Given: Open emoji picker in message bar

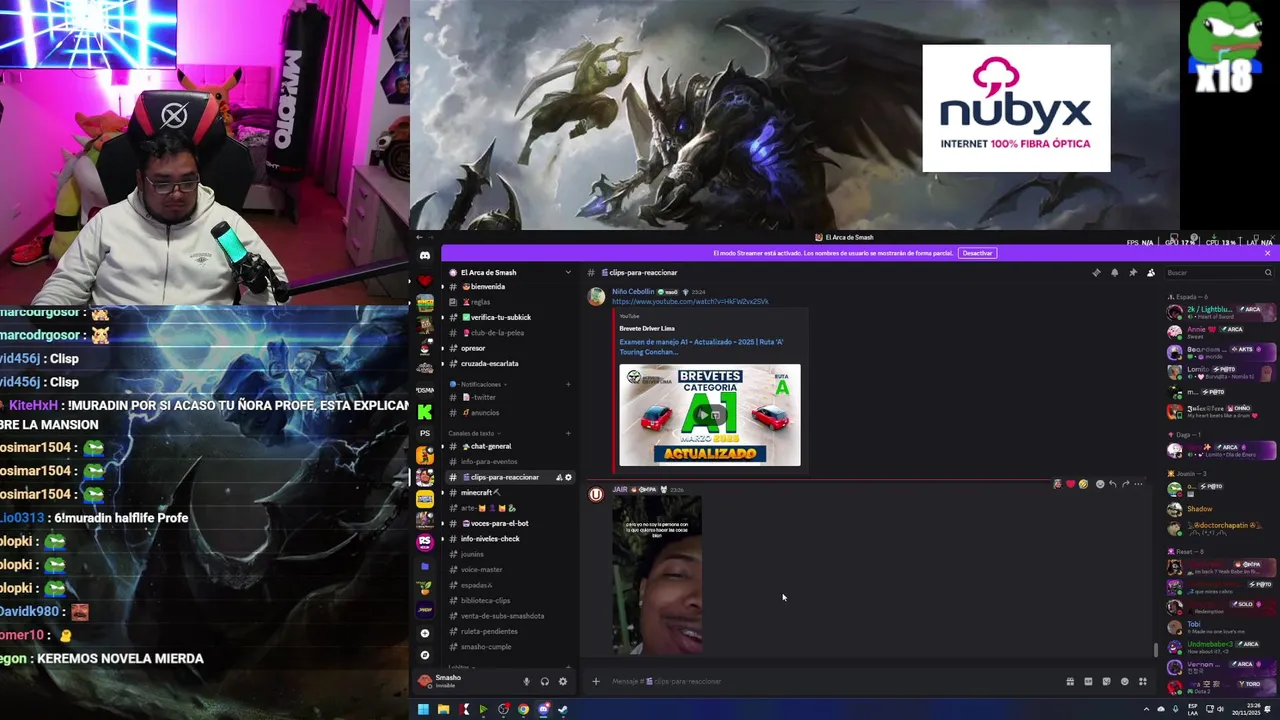Looking at the screenshot, I should point(1124,681).
